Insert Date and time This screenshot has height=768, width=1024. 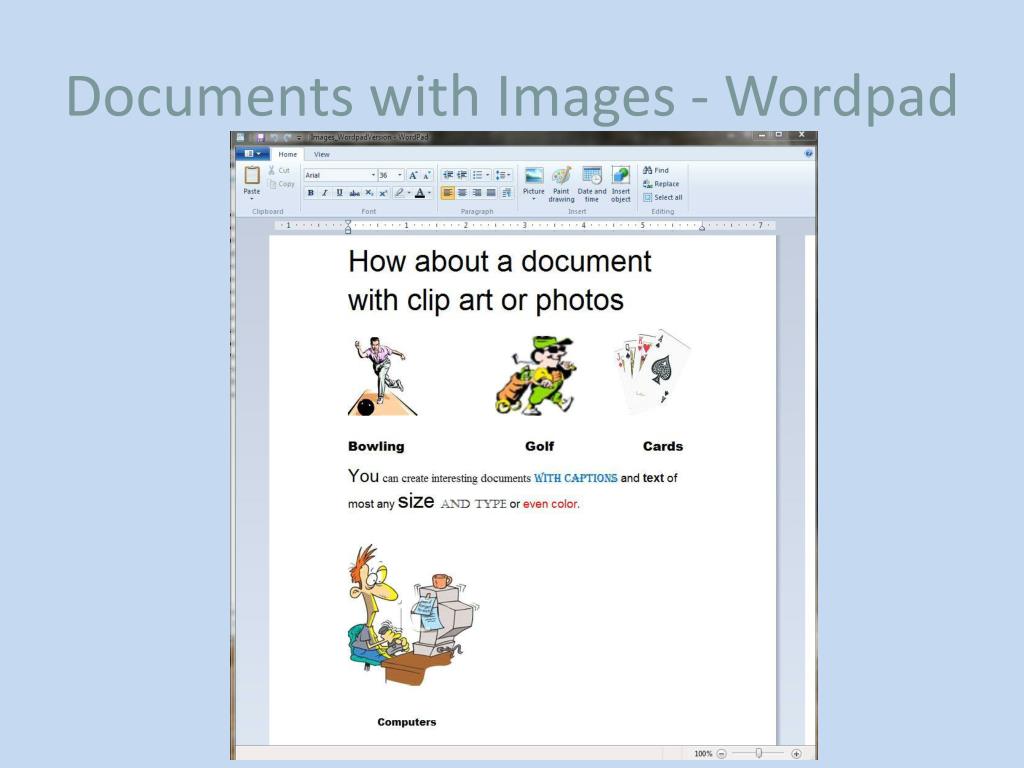point(592,184)
